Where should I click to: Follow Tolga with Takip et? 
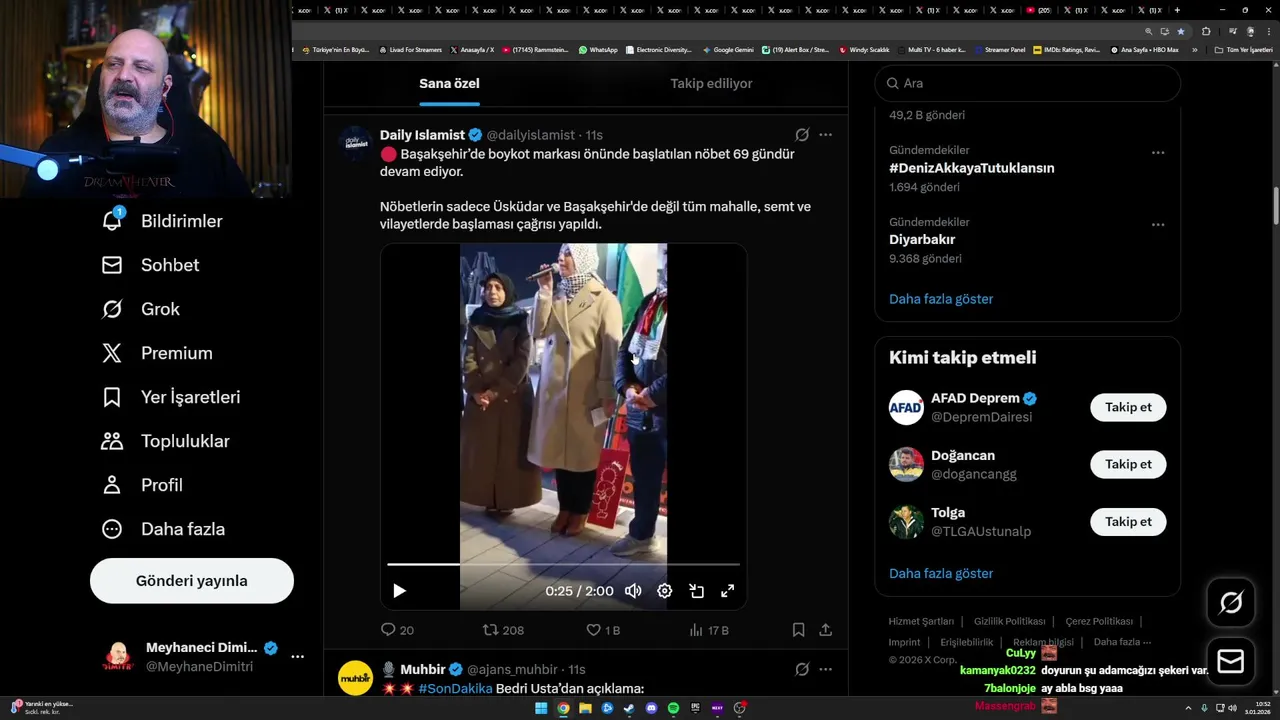pyautogui.click(x=1128, y=522)
